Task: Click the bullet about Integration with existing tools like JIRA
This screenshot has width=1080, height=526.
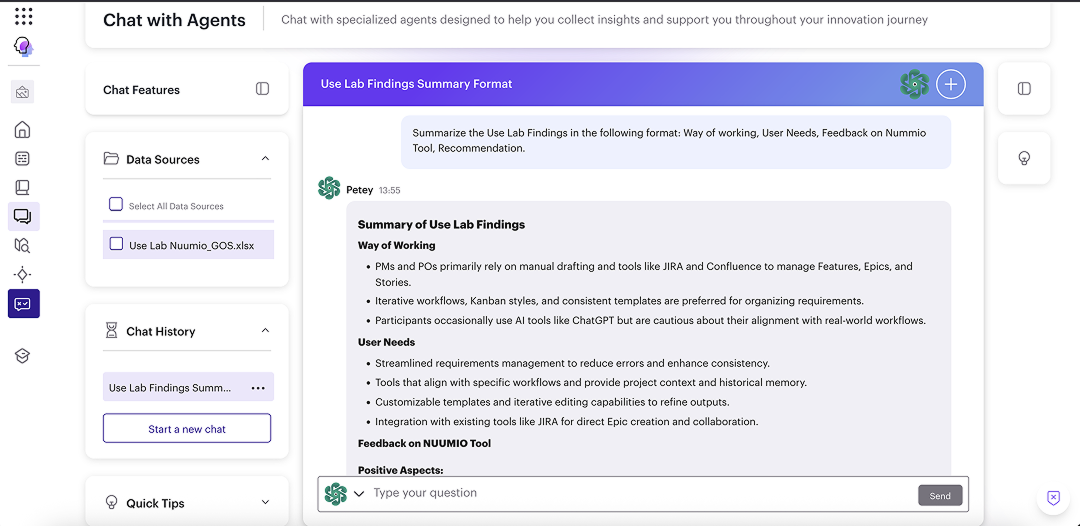Action: click(x=566, y=421)
